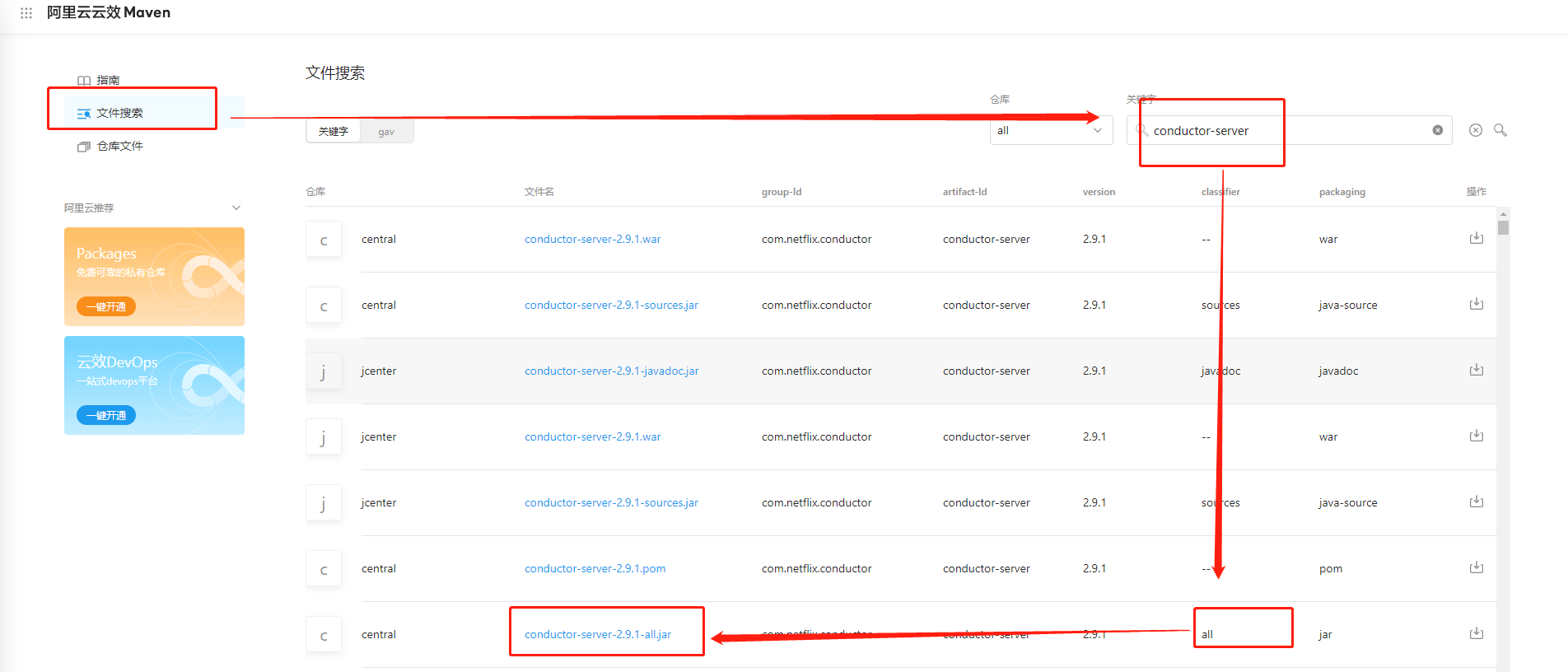1568x672 pixels.
Task: Open jcenter conductor-server-2.9.1-sources.jar link
Action: (611, 502)
